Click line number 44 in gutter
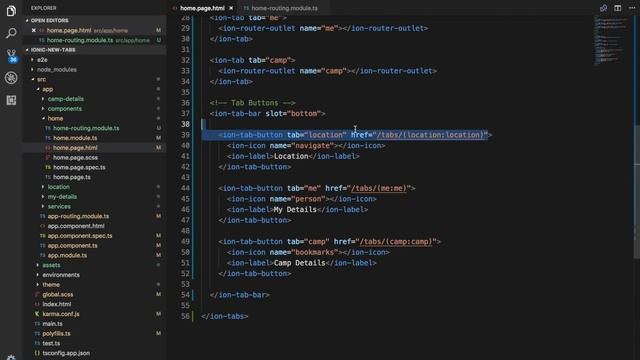 click(x=185, y=188)
